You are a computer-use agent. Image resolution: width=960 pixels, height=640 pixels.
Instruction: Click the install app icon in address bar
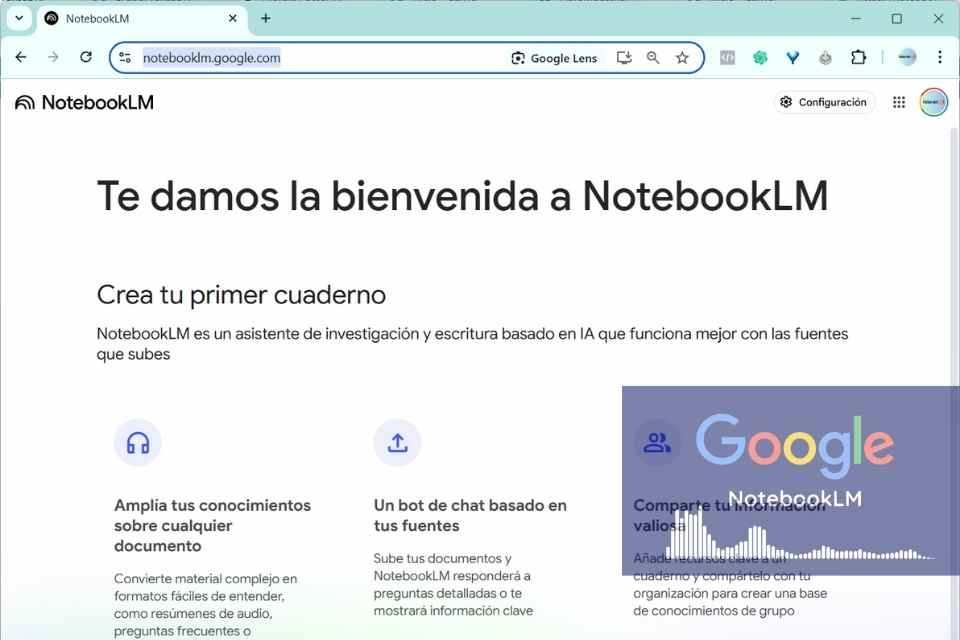click(624, 58)
